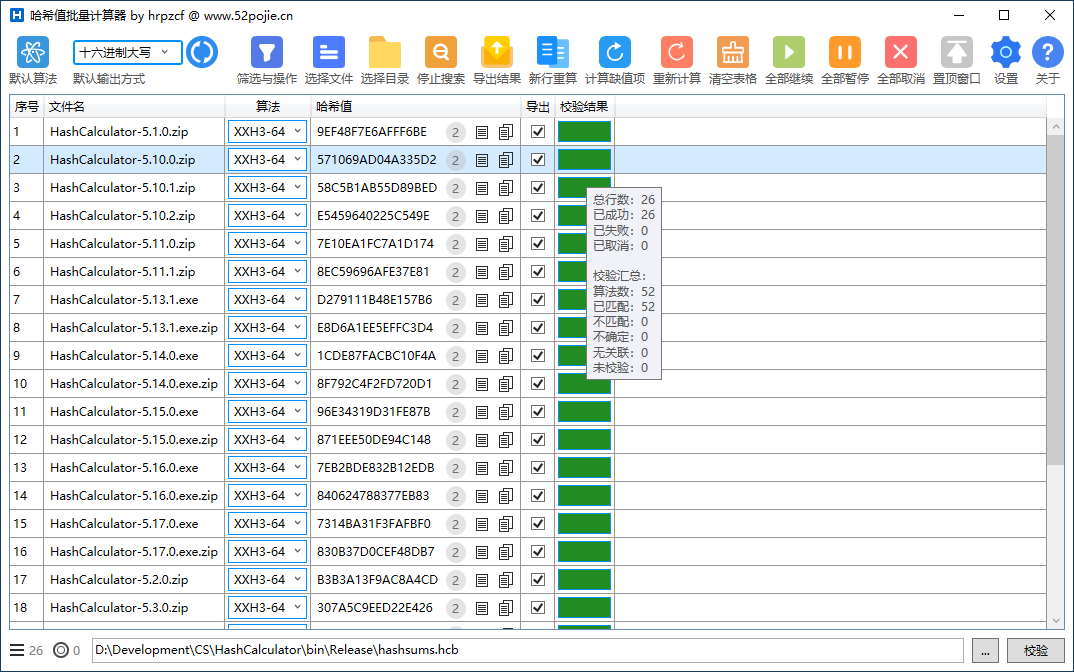
Task: Click copy hash icon for HashCalculator-5.1.0.zip row
Action: click(x=506, y=132)
